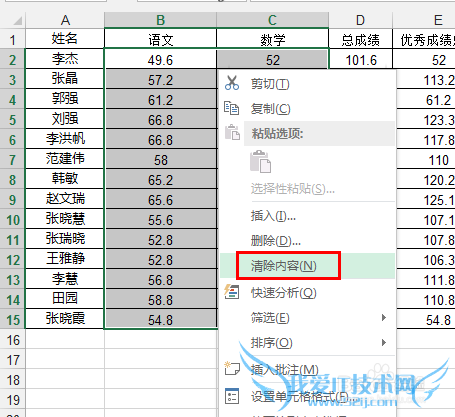Screen dimensions: 455x417
Task: Click the 语文 header cell
Action: pos(160,40)
